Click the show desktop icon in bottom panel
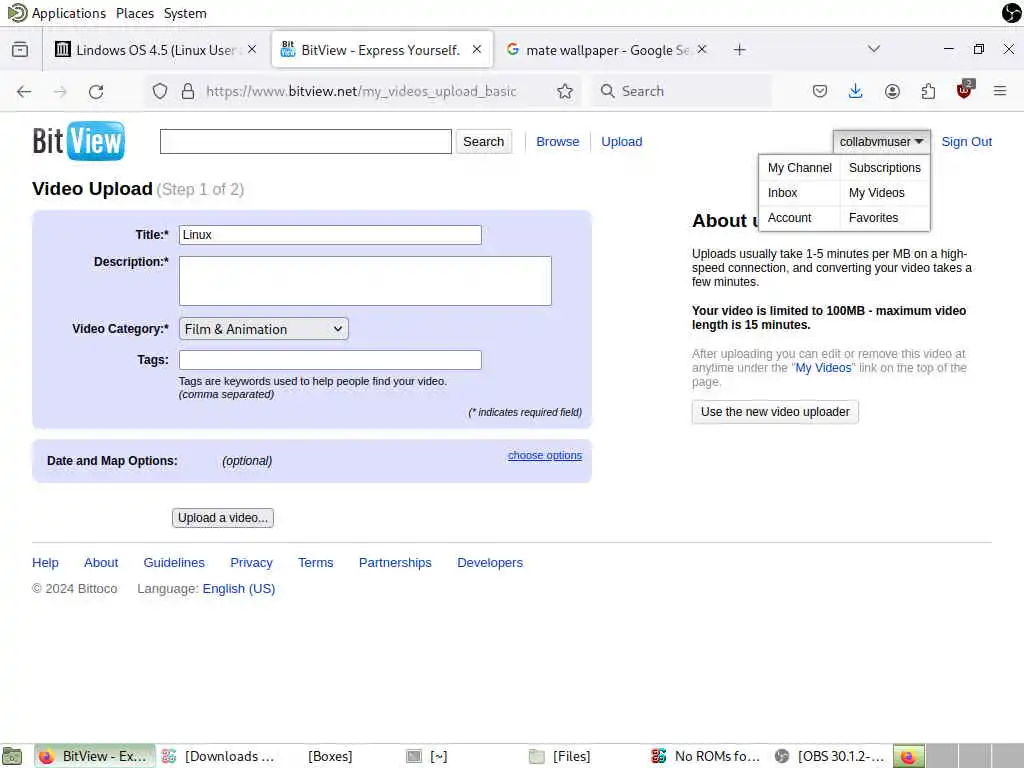The width and height of the screenshot is (1024, 768). pos(12,756)
